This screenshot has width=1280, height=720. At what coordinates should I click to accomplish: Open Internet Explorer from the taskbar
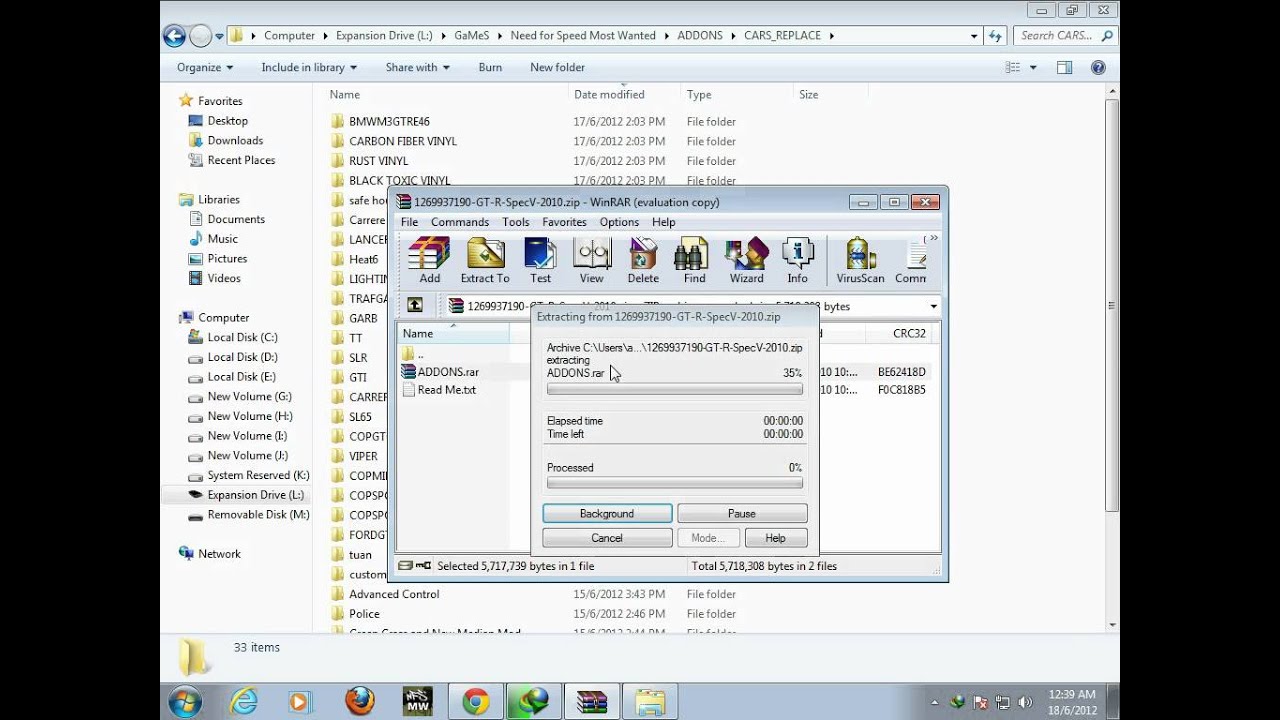(243, 701)
